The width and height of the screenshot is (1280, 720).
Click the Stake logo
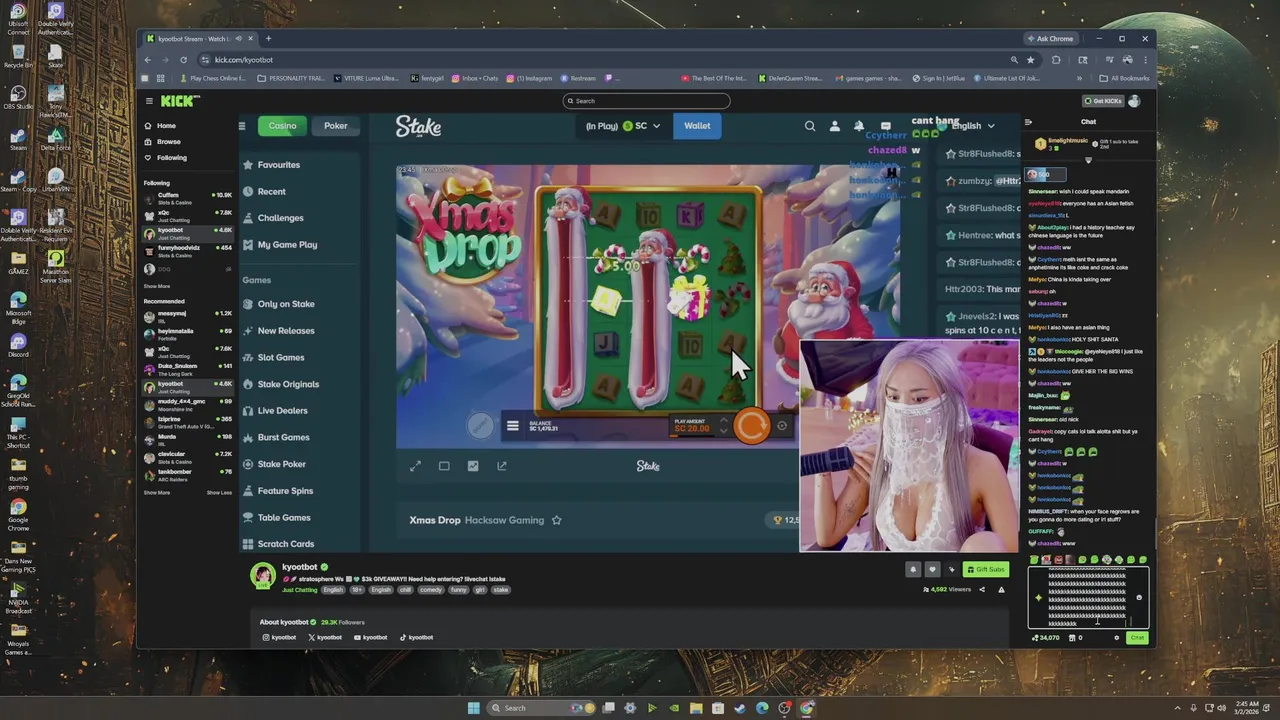[418, 126]
